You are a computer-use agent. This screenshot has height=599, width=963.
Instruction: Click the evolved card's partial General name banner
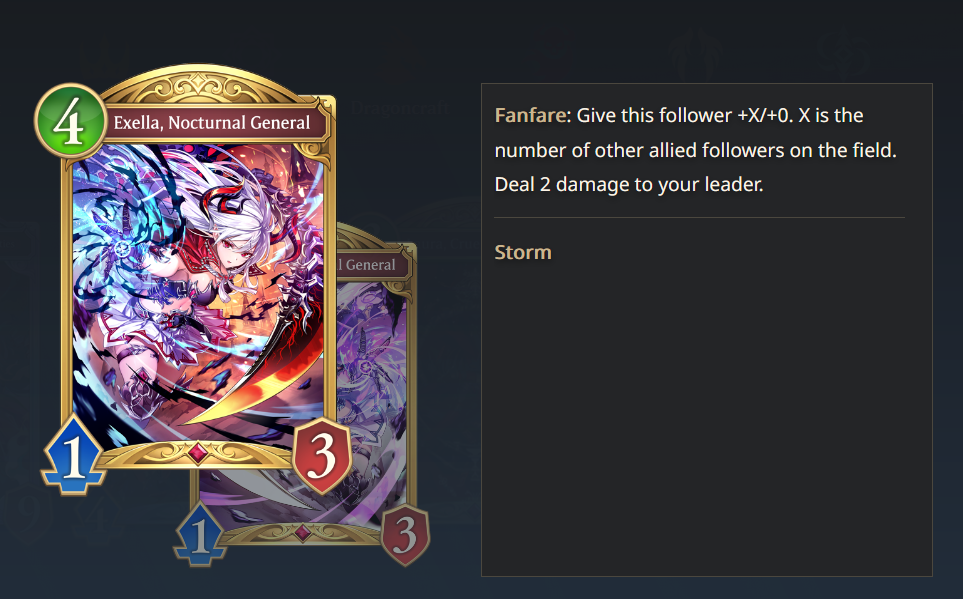point(372,264)
